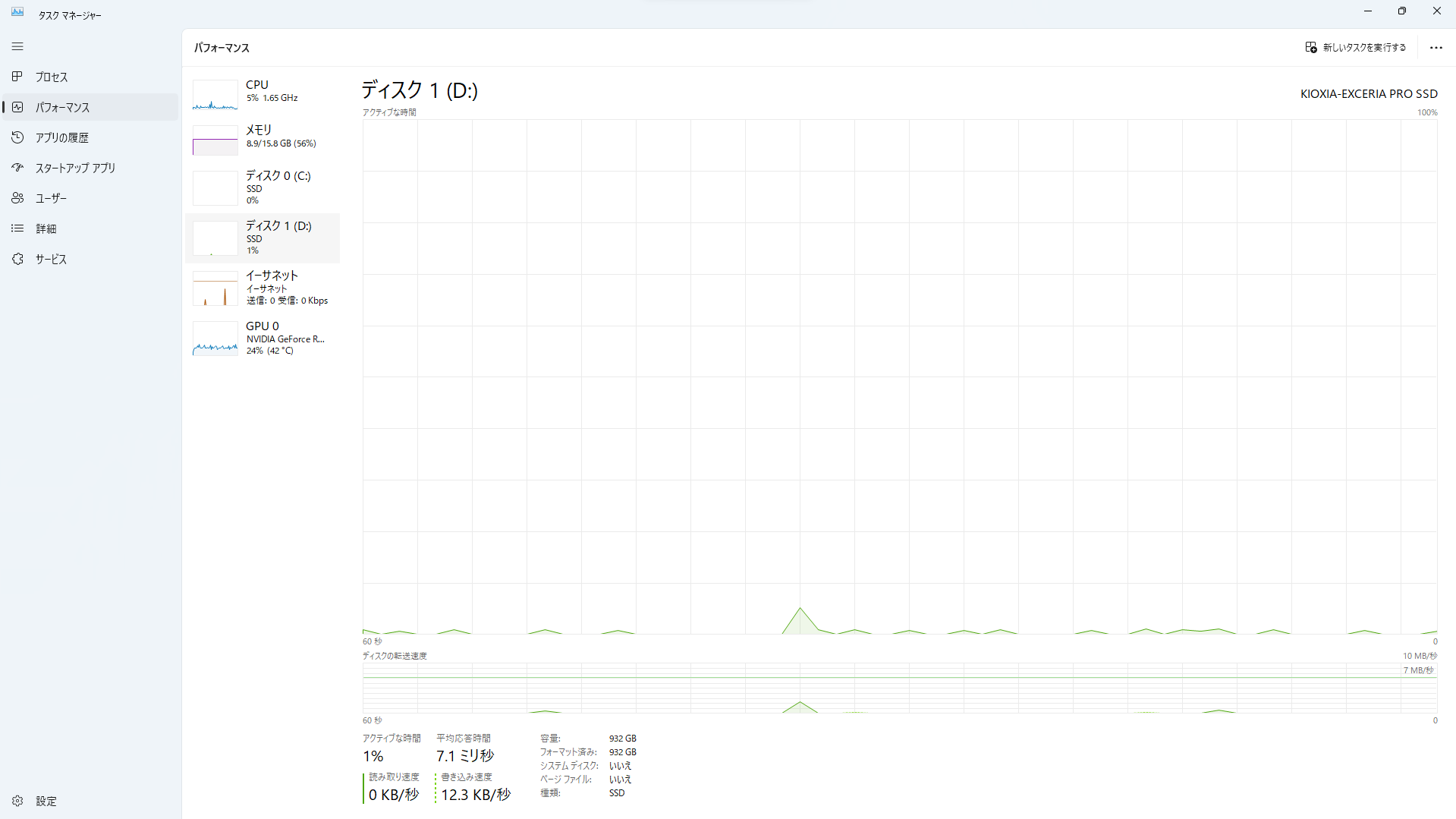Click the 種類 SSD value

617,793
